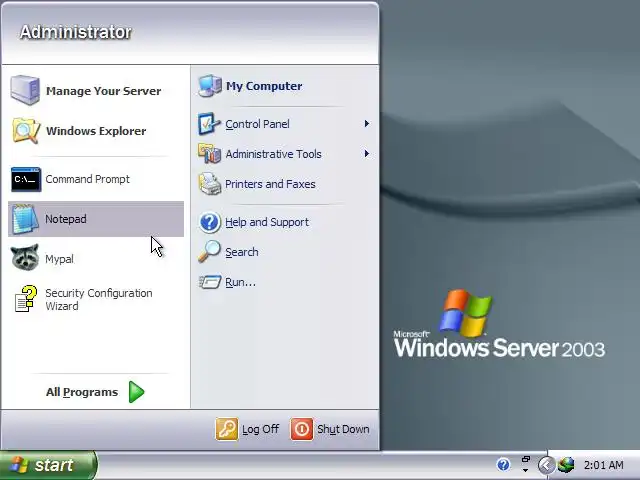The width and height of the screenshot is (640, 480).
Task: Click the Log Off key icon
Action: 227,429
